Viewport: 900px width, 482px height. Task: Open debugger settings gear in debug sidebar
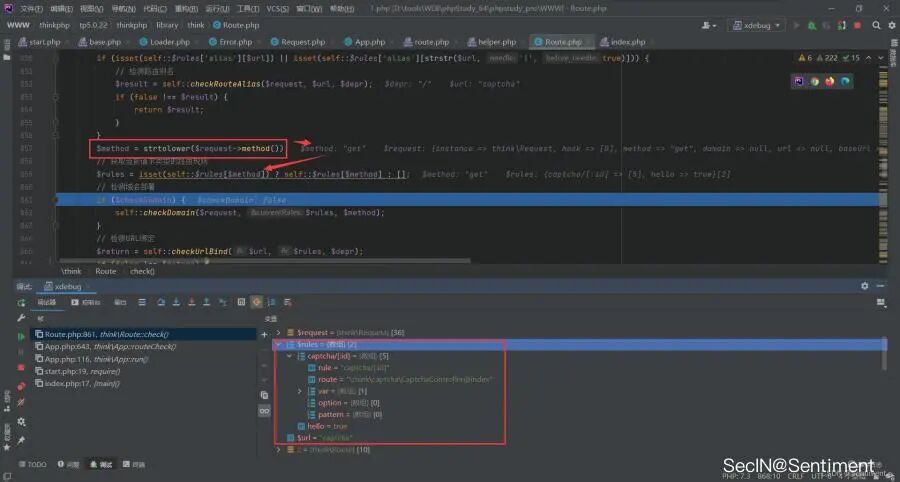[21, 422]
